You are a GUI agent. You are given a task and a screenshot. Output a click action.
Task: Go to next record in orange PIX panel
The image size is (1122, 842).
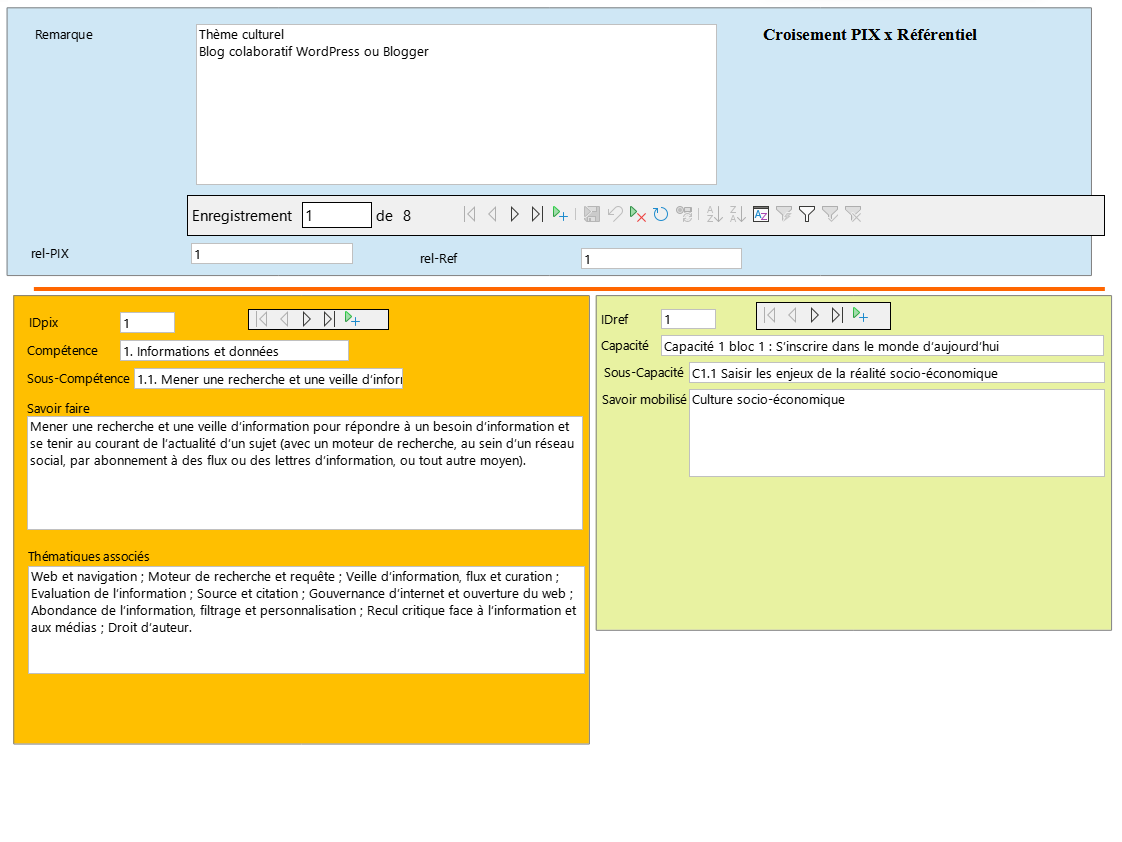306,320
